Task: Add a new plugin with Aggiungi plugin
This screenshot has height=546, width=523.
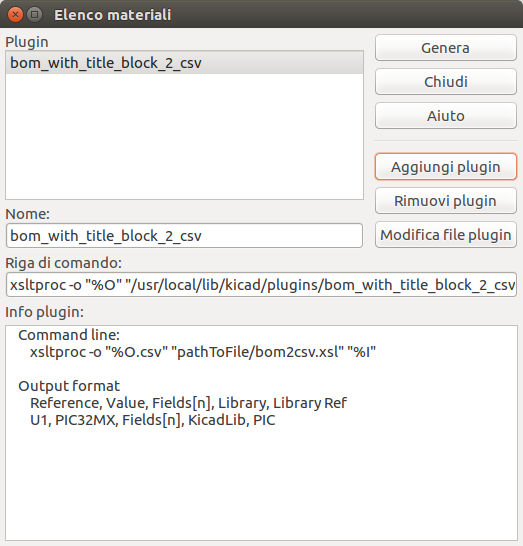Action: point(445,166)
